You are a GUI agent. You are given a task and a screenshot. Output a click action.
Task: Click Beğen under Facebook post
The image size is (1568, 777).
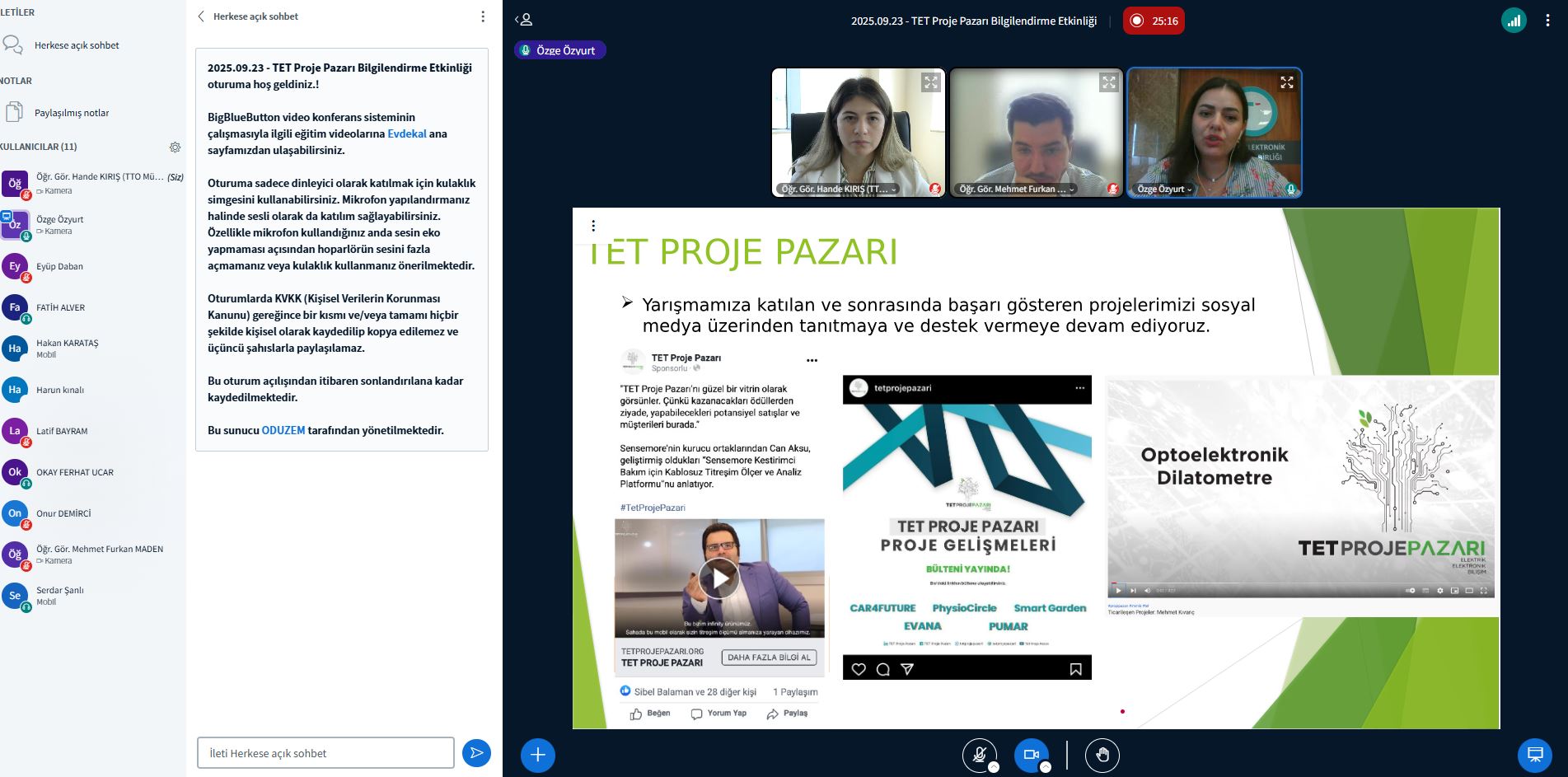click(x=650, y=714)
